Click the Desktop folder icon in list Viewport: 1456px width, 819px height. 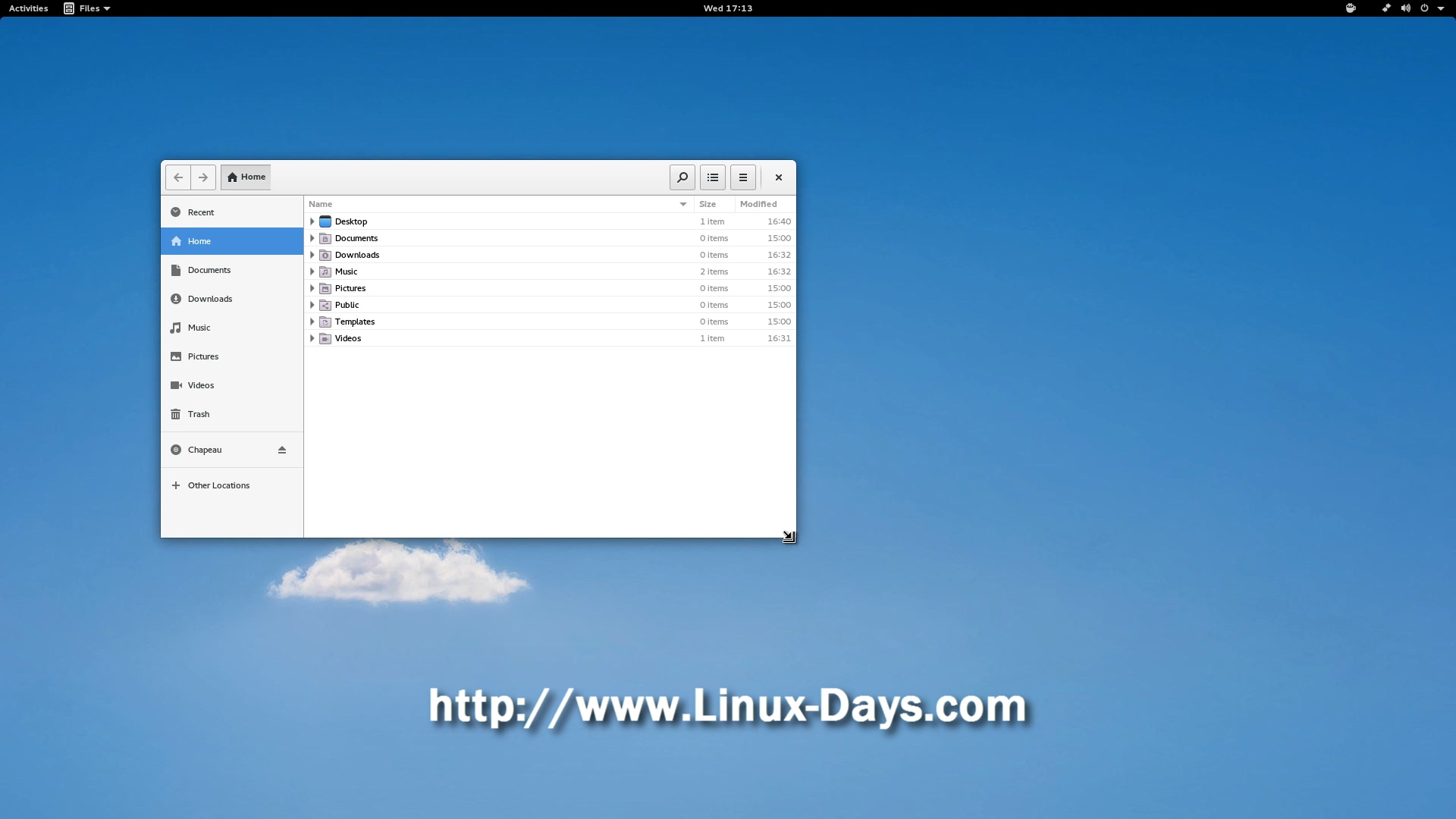pyautogui.click(x=325, y=221)
